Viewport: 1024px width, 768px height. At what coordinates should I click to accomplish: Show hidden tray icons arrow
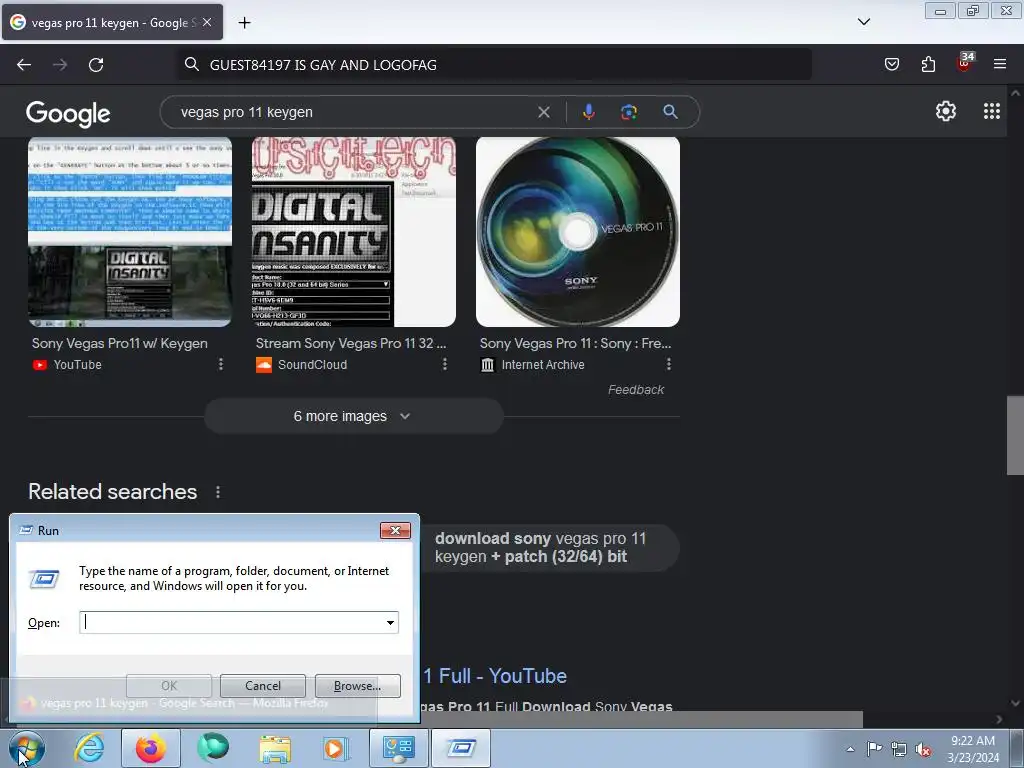pyautogui.click(x=850, y=749)
